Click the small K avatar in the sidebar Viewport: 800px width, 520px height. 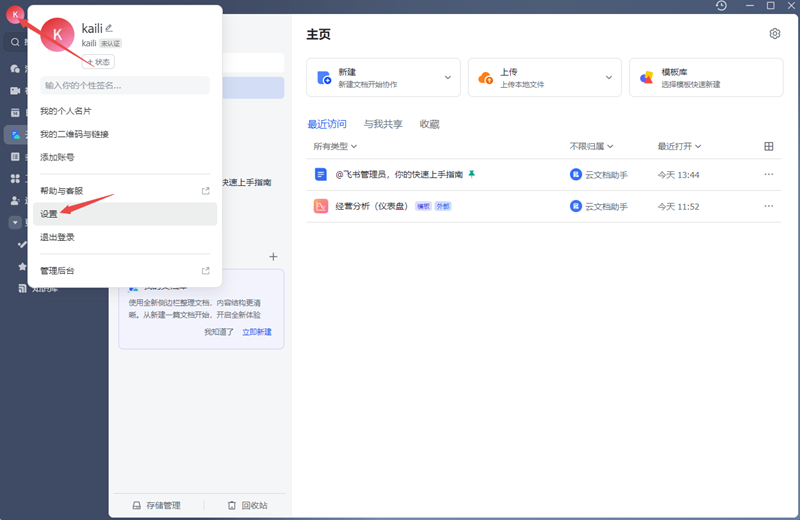pos(15,14)
